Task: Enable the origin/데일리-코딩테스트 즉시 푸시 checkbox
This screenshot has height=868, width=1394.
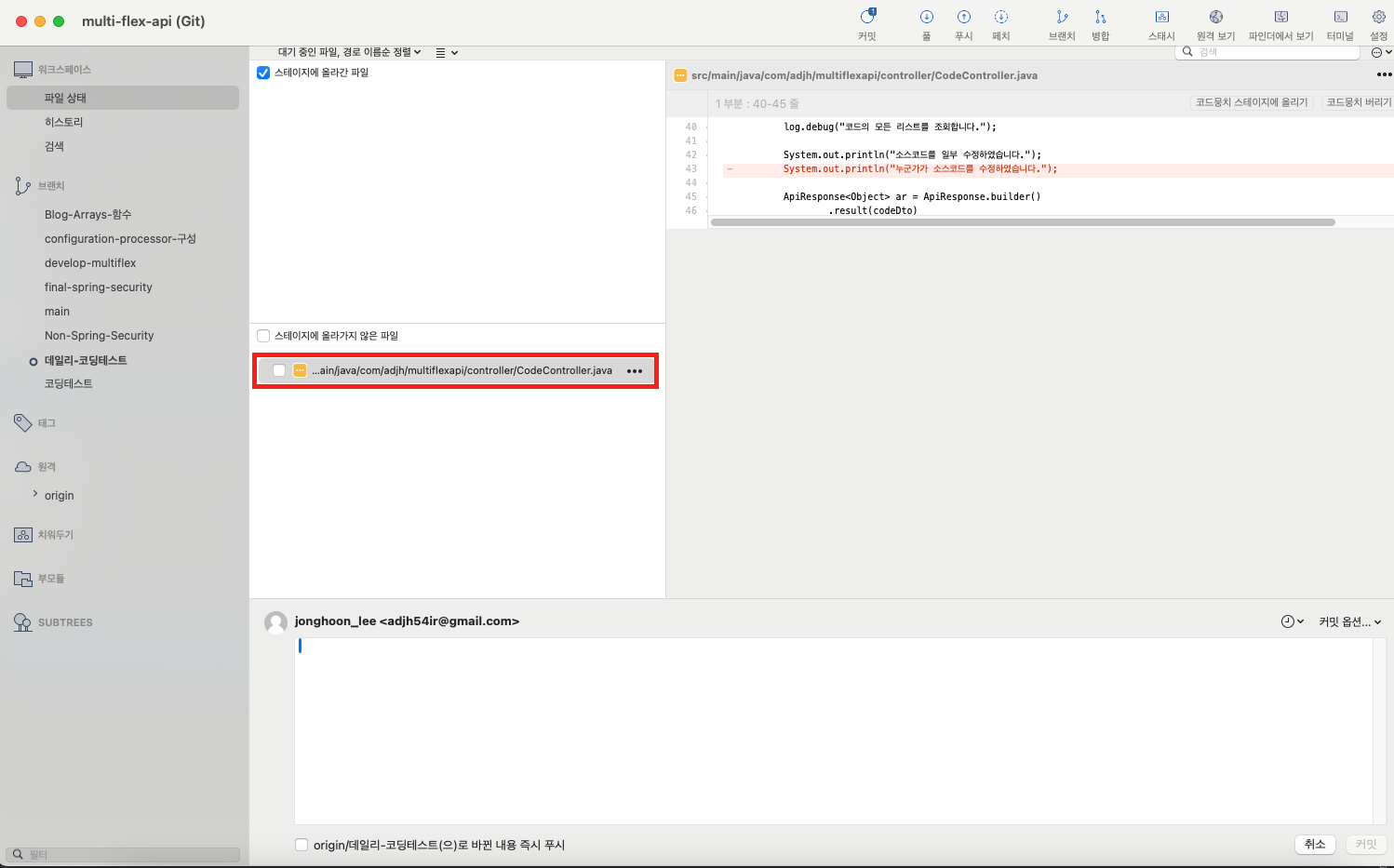Action: coord(302,845)
